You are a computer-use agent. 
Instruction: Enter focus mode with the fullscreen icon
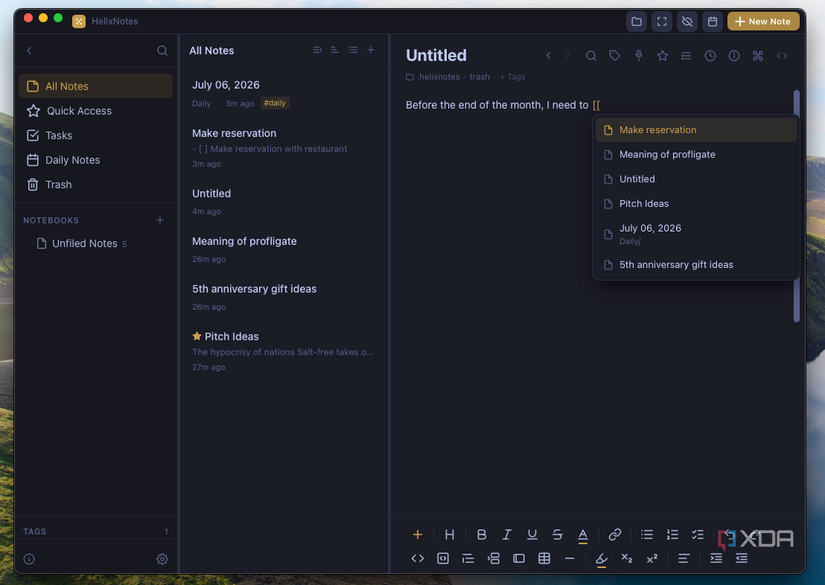point(661,22)
